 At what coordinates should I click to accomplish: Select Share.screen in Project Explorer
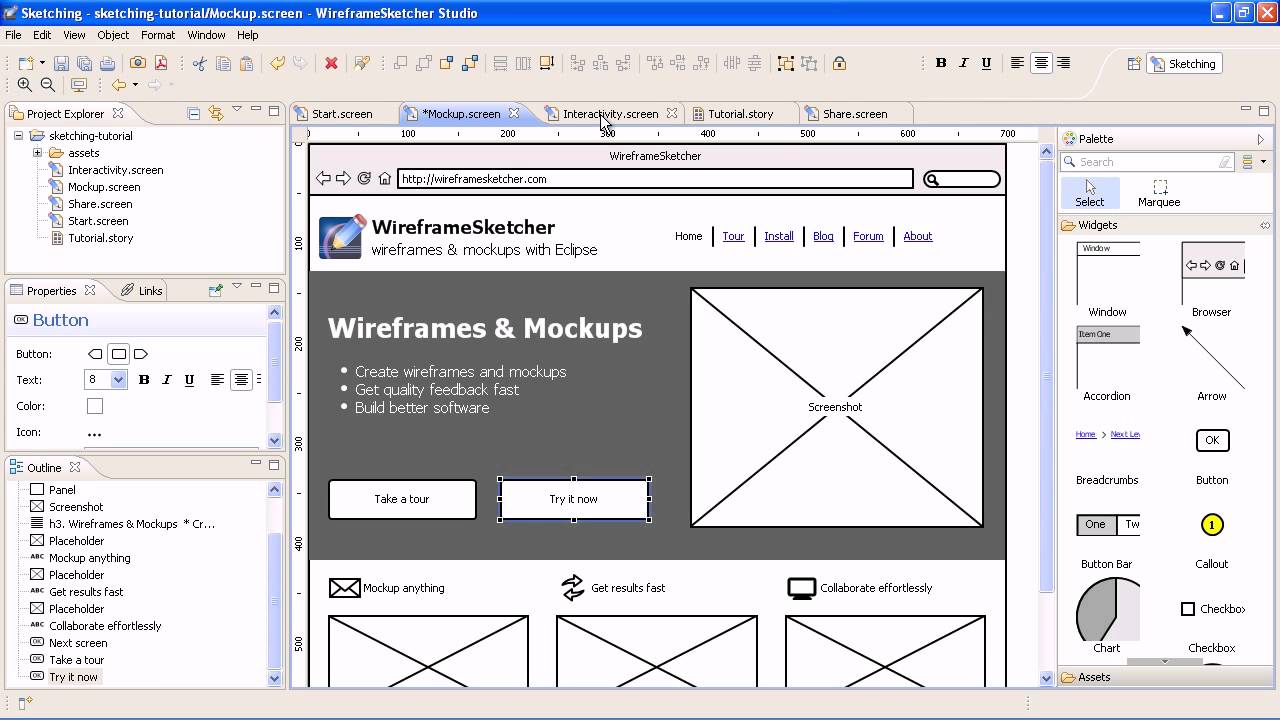(x=99, y=204)
